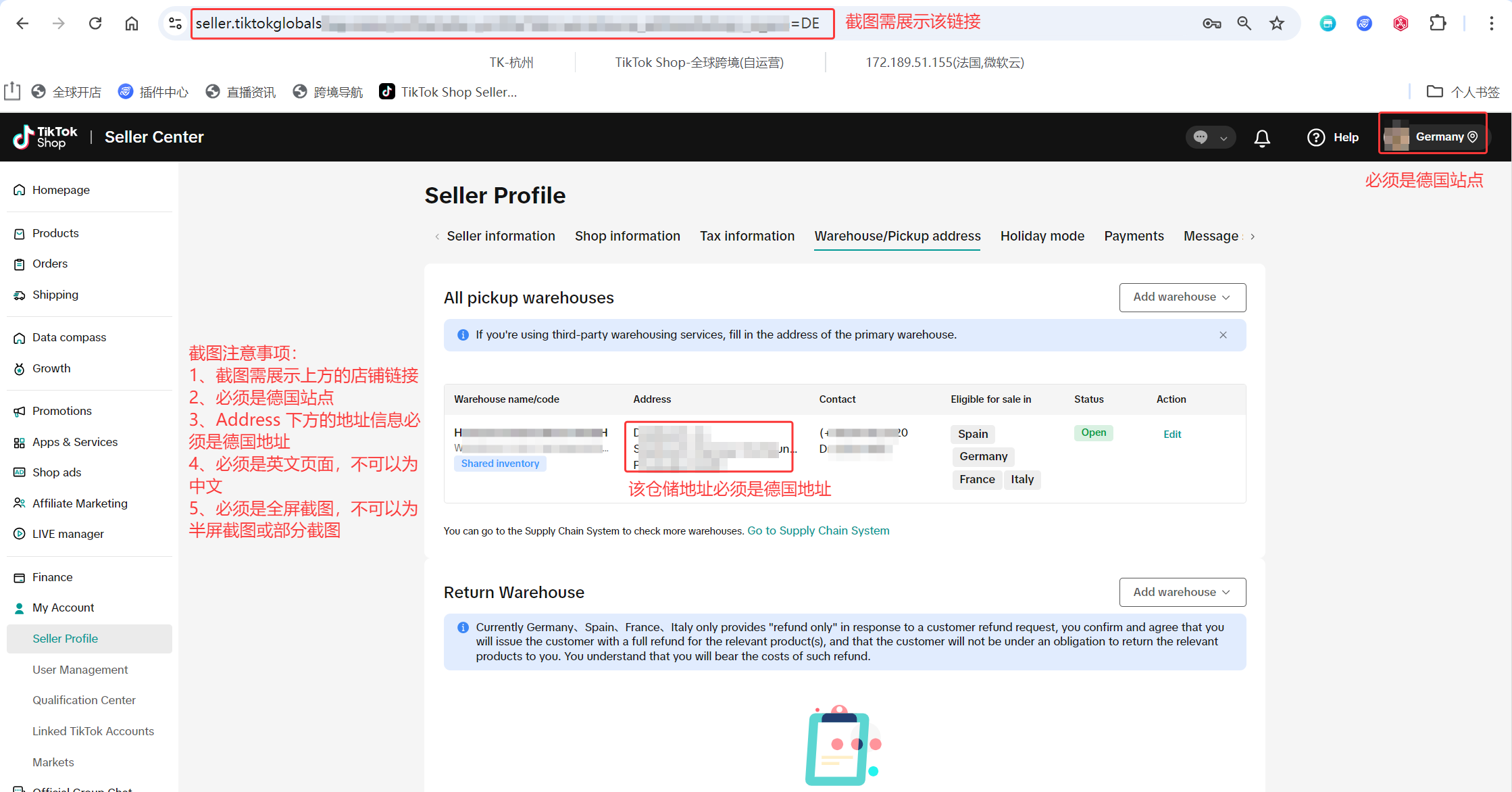Open Add warehouse dropdown for Return Warehouse

point(1182,592)
